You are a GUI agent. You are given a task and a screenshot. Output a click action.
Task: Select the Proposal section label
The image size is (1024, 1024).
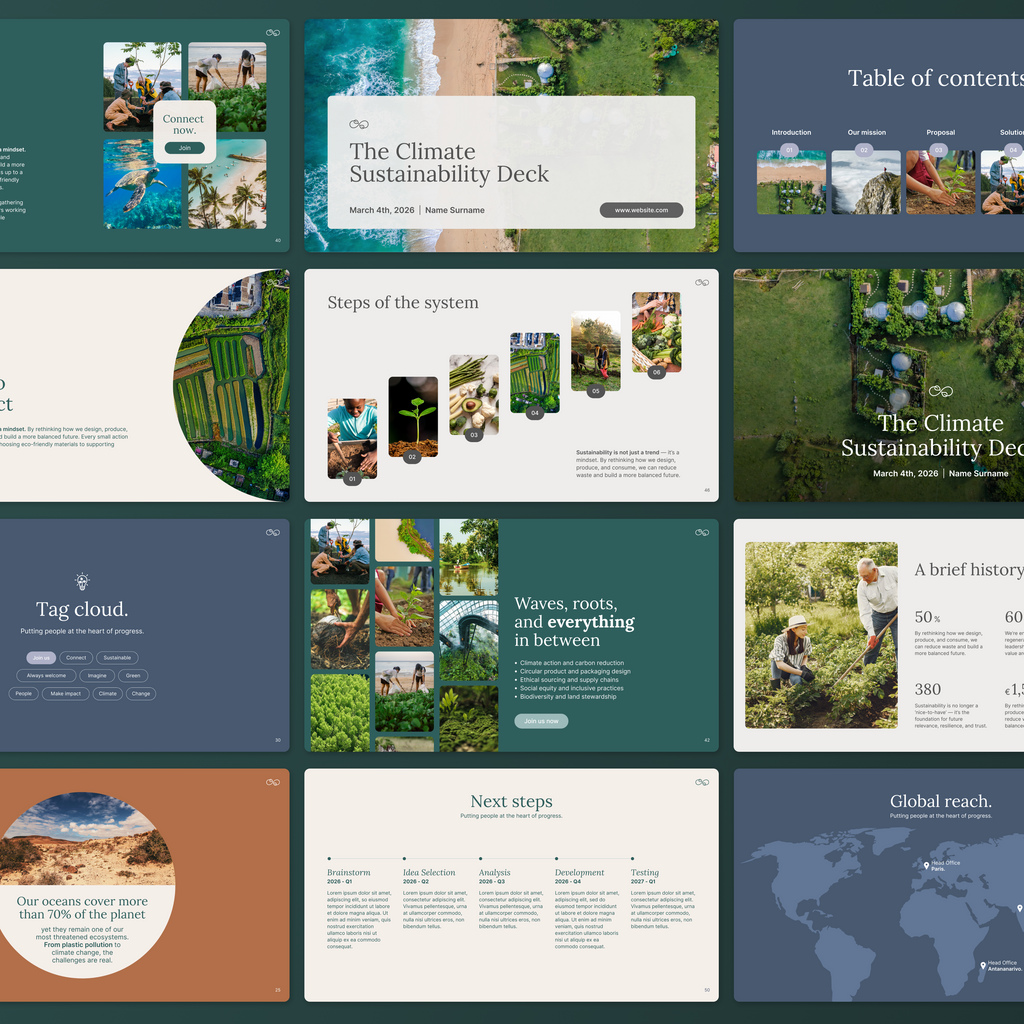940,132
